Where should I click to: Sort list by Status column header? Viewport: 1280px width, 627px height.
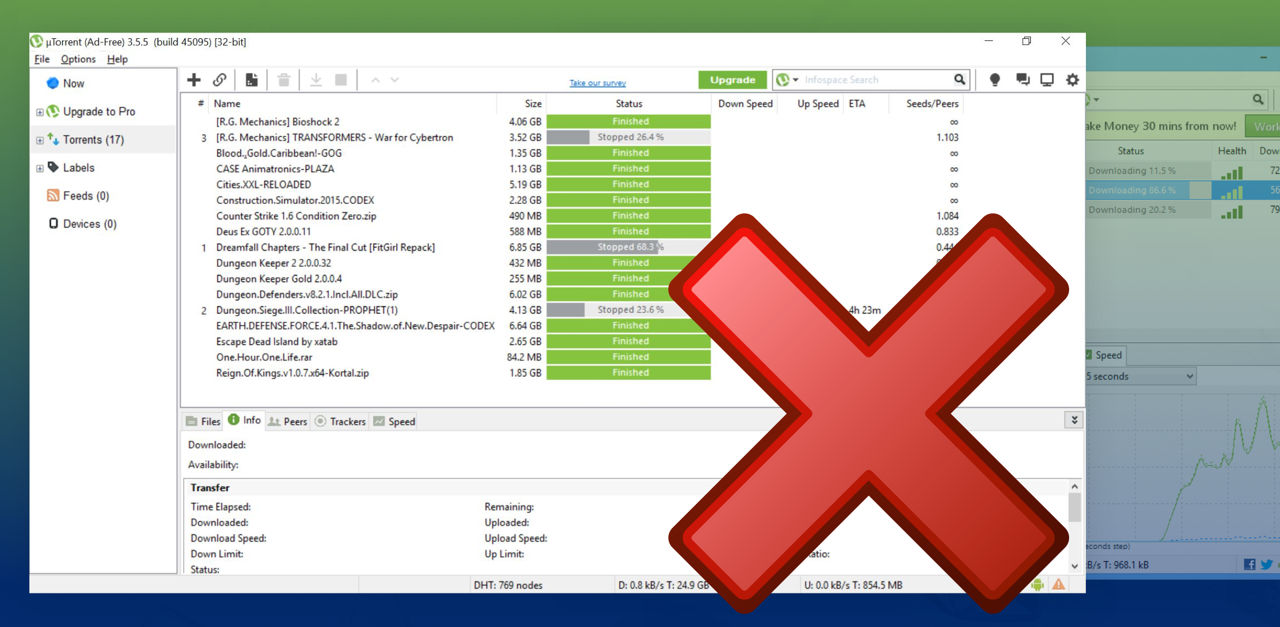(629, 104)
